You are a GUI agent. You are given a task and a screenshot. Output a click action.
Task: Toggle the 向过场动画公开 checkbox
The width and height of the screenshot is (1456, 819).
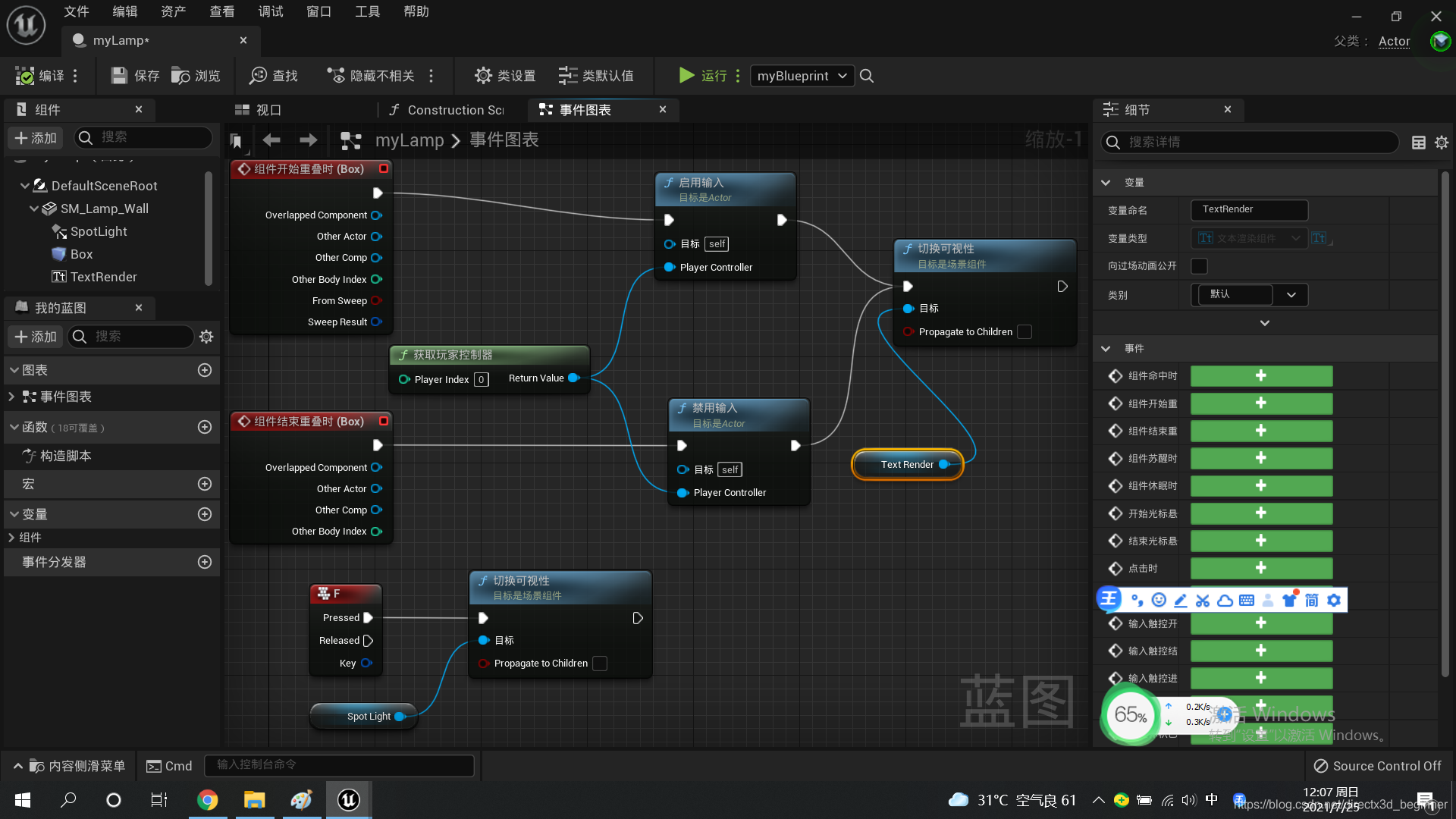[x=1199, y=266]
